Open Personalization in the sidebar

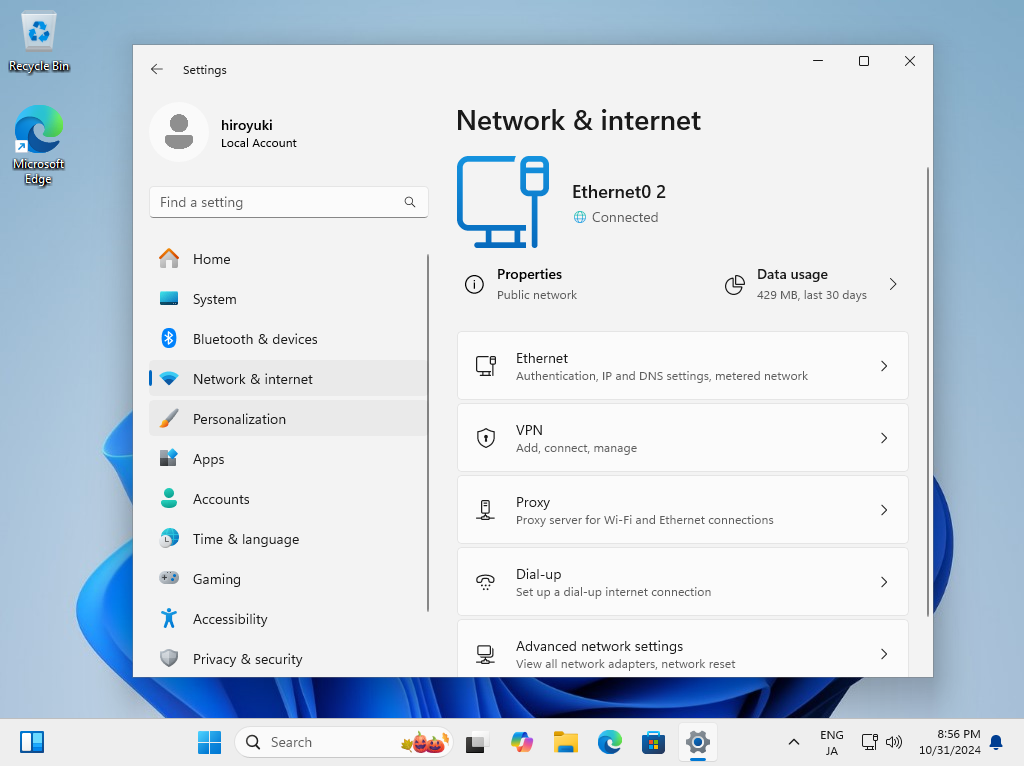click(x=239, y=419)
